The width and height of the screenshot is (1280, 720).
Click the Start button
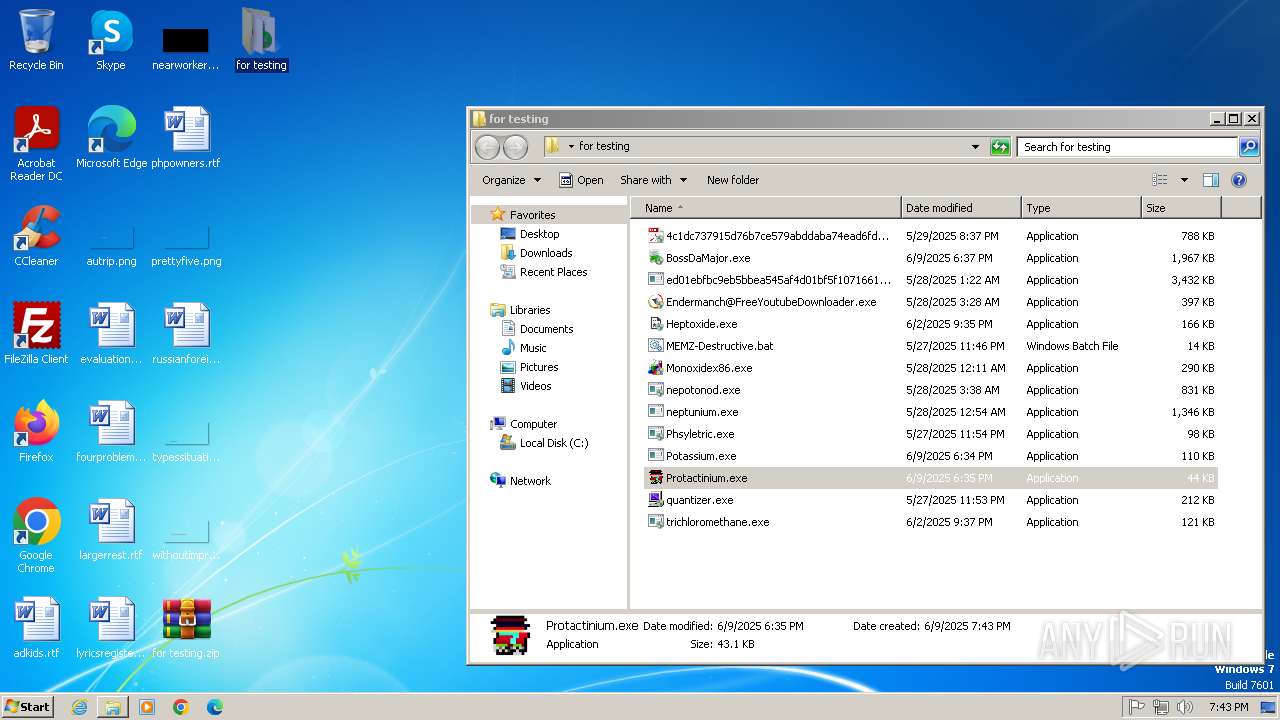tap(28, 707)
